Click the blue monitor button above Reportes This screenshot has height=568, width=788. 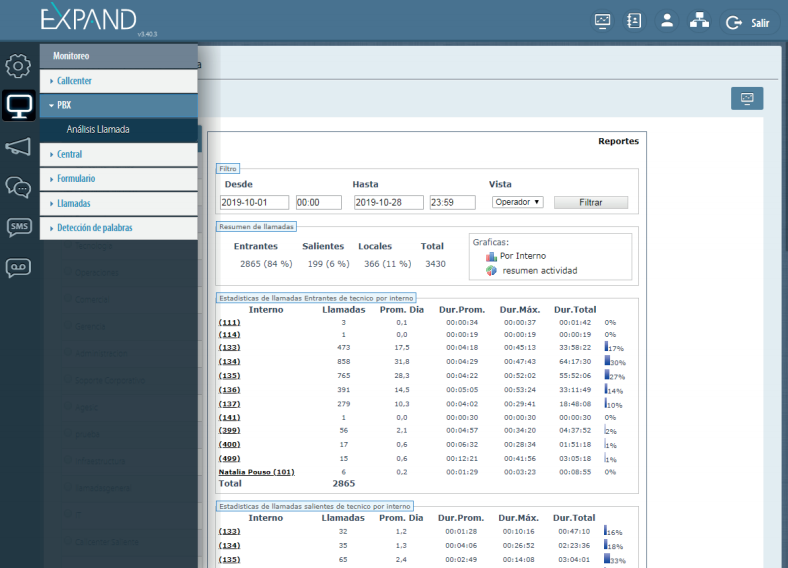coord(747,98)
